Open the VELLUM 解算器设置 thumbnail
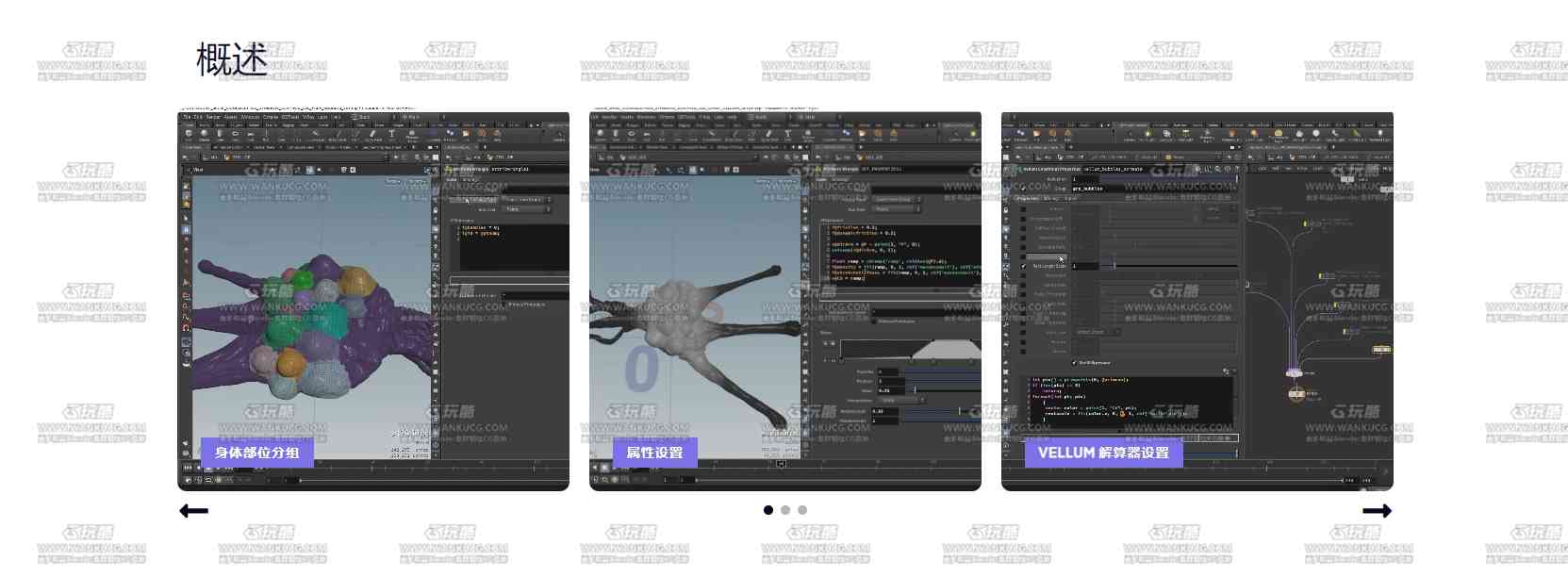Screen dimensions: 1568x577 pos(1197,302)
